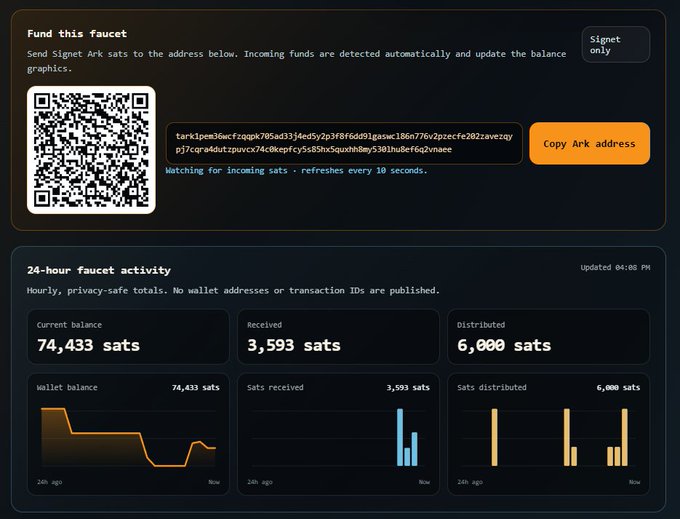Click the Send Signet Ark sats instruction text
680x519 pixels.
(297, 61)
